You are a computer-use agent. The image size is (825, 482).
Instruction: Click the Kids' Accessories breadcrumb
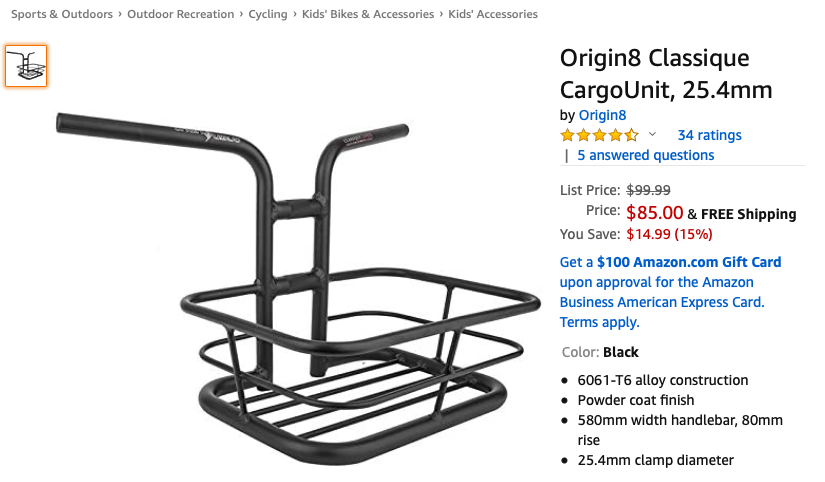click(493, 14)
